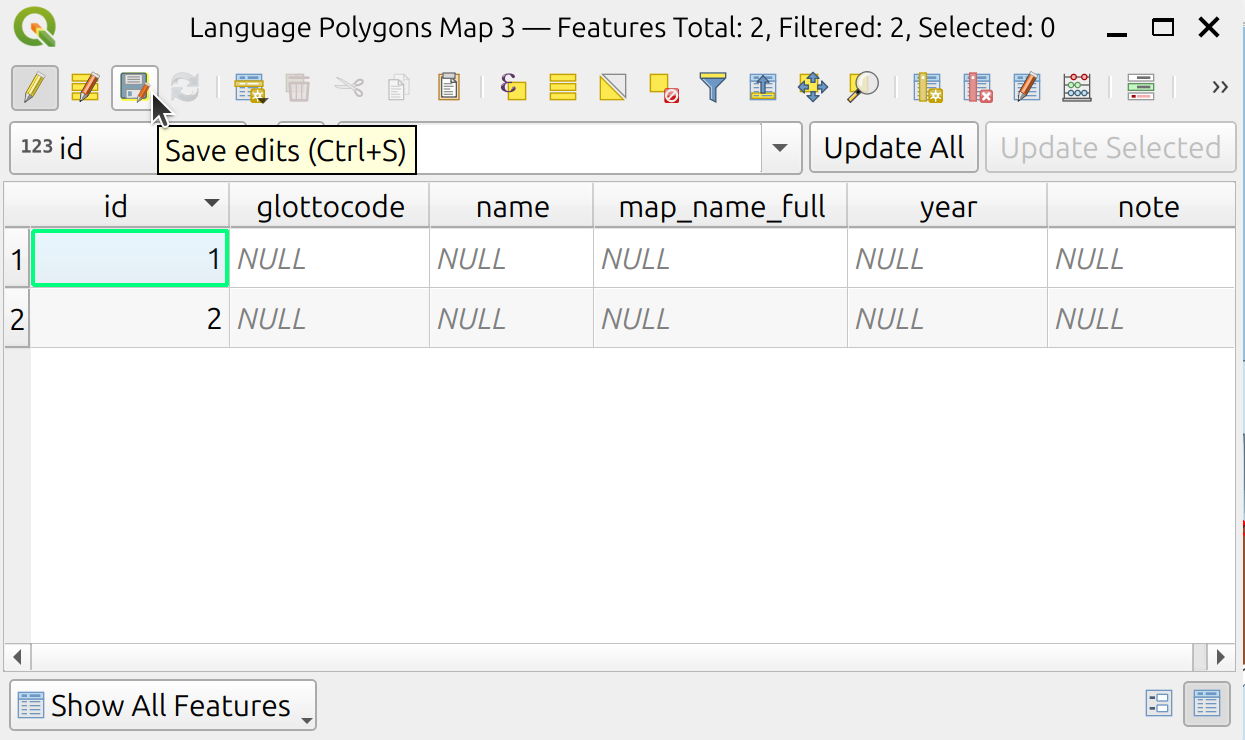Zoom map to the selected rows

click(862, 88)
